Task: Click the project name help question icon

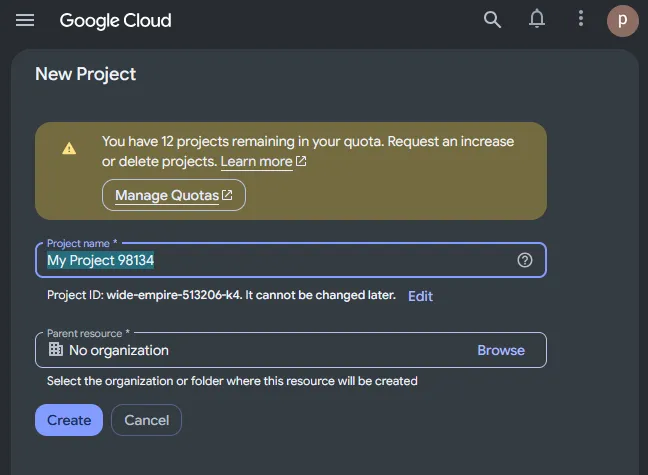Action: point(525,260)
